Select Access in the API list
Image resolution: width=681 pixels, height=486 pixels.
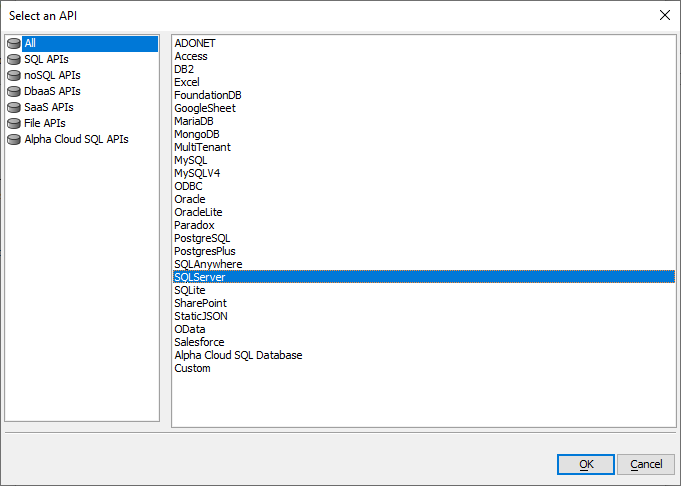[x=191, y=56]
